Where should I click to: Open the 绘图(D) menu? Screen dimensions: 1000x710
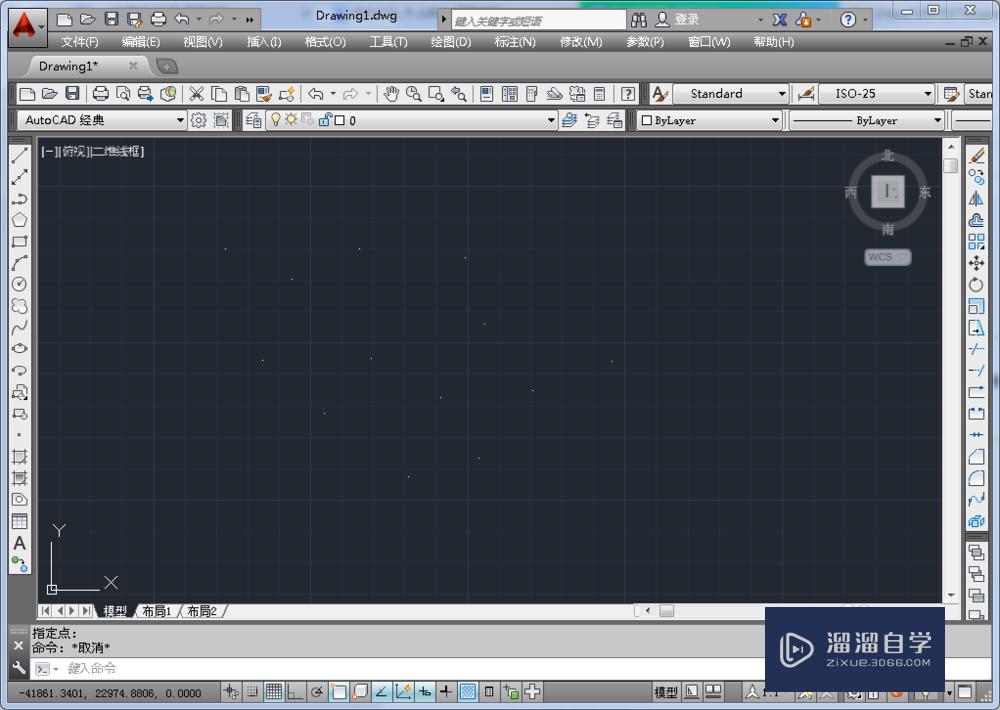coord(451,42)
